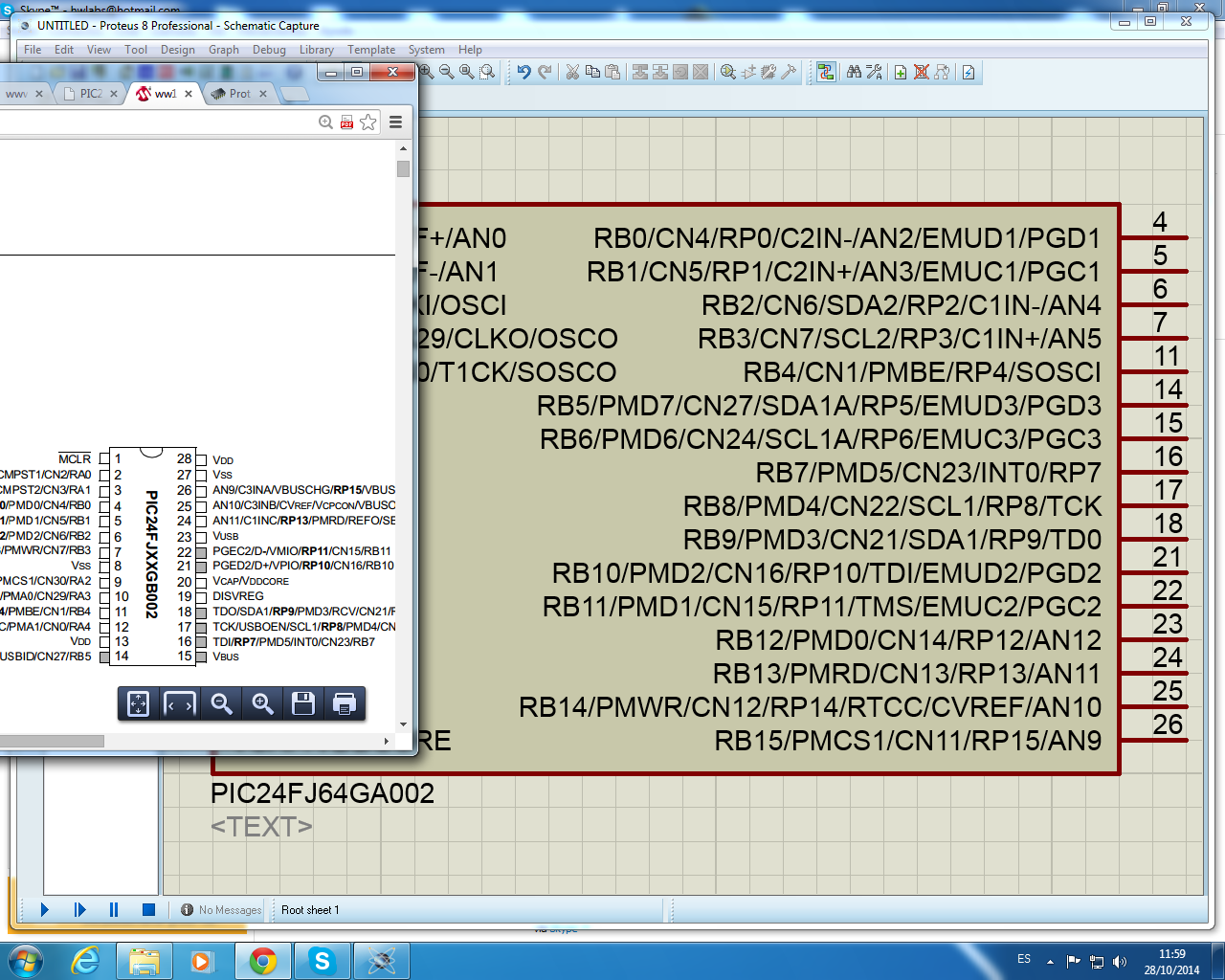1225x980 pixels.
Task: Click the Block Delete icon
Action: tap(701, 72)
